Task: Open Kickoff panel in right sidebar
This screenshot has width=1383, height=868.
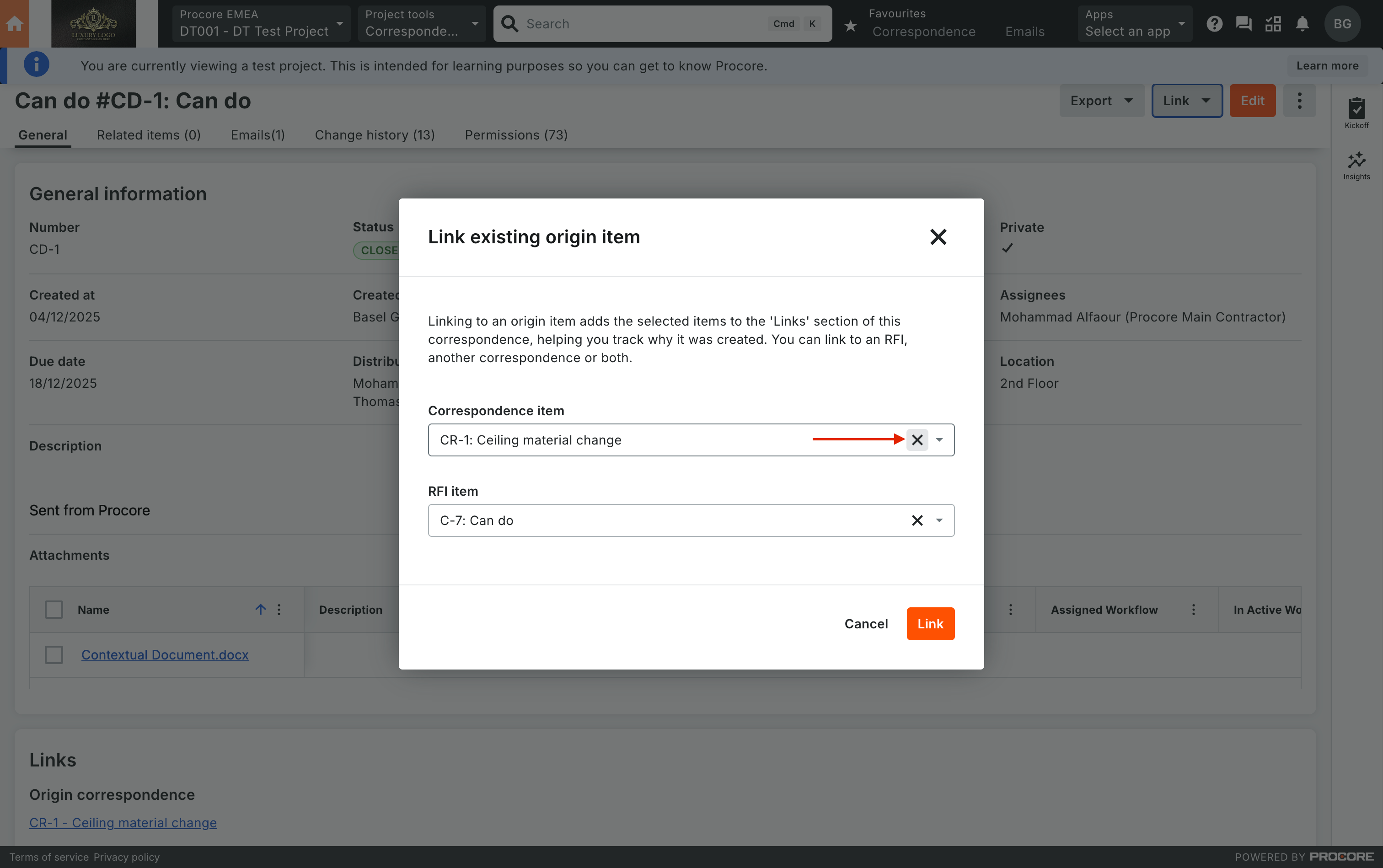Action: tap(1356, 113)
